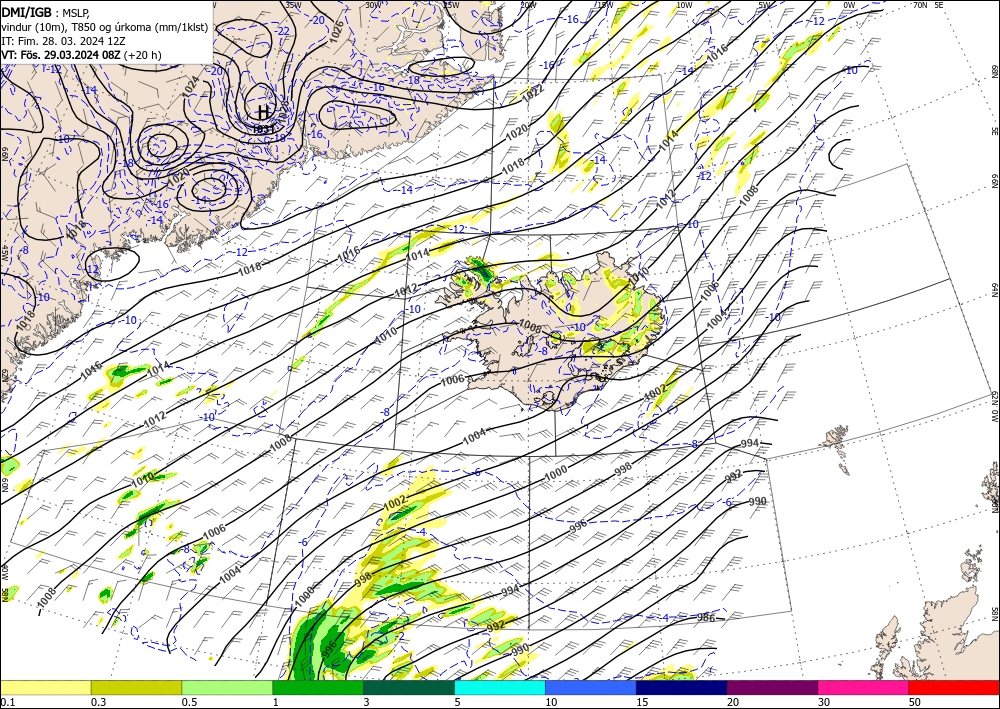Click the yellow 0.1 legend color band
1000x709 pixels.
[x=45, y=687]
